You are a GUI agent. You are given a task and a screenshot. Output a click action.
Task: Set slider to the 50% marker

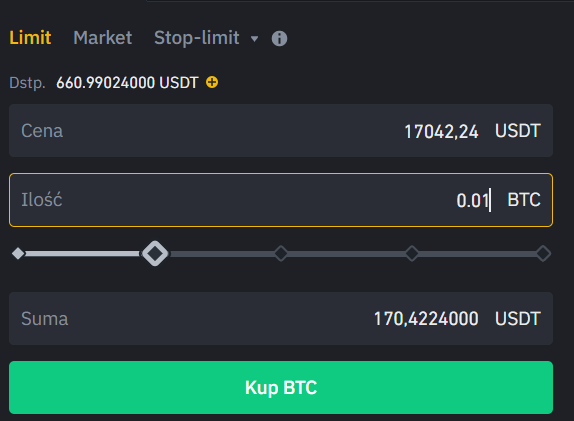coord(281,253)
